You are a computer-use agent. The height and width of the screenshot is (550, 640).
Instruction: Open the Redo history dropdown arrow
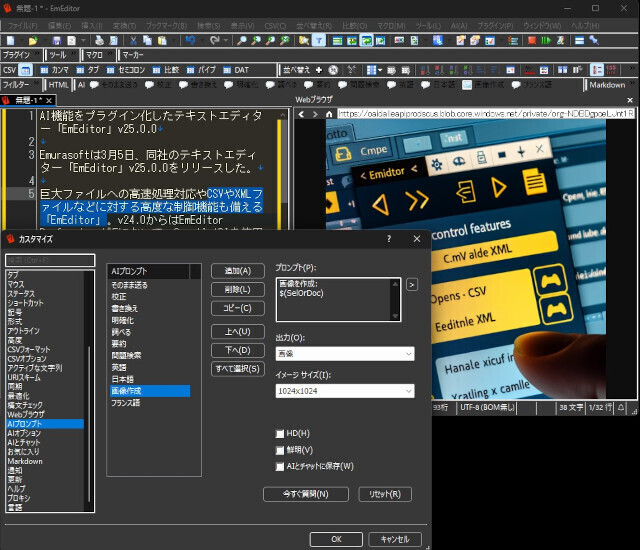225,40
